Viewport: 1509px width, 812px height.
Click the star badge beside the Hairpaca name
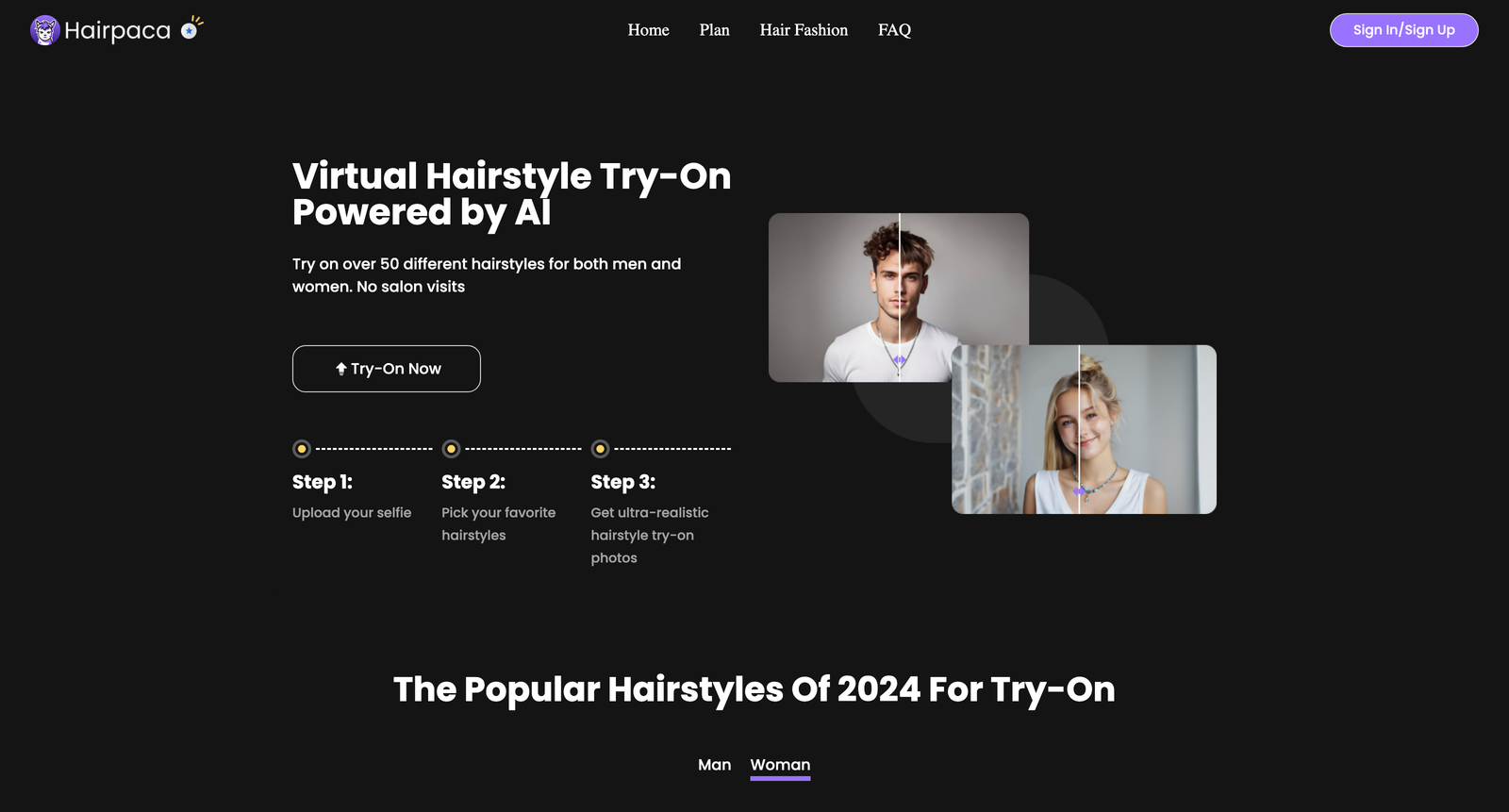[x=190, y=30]
